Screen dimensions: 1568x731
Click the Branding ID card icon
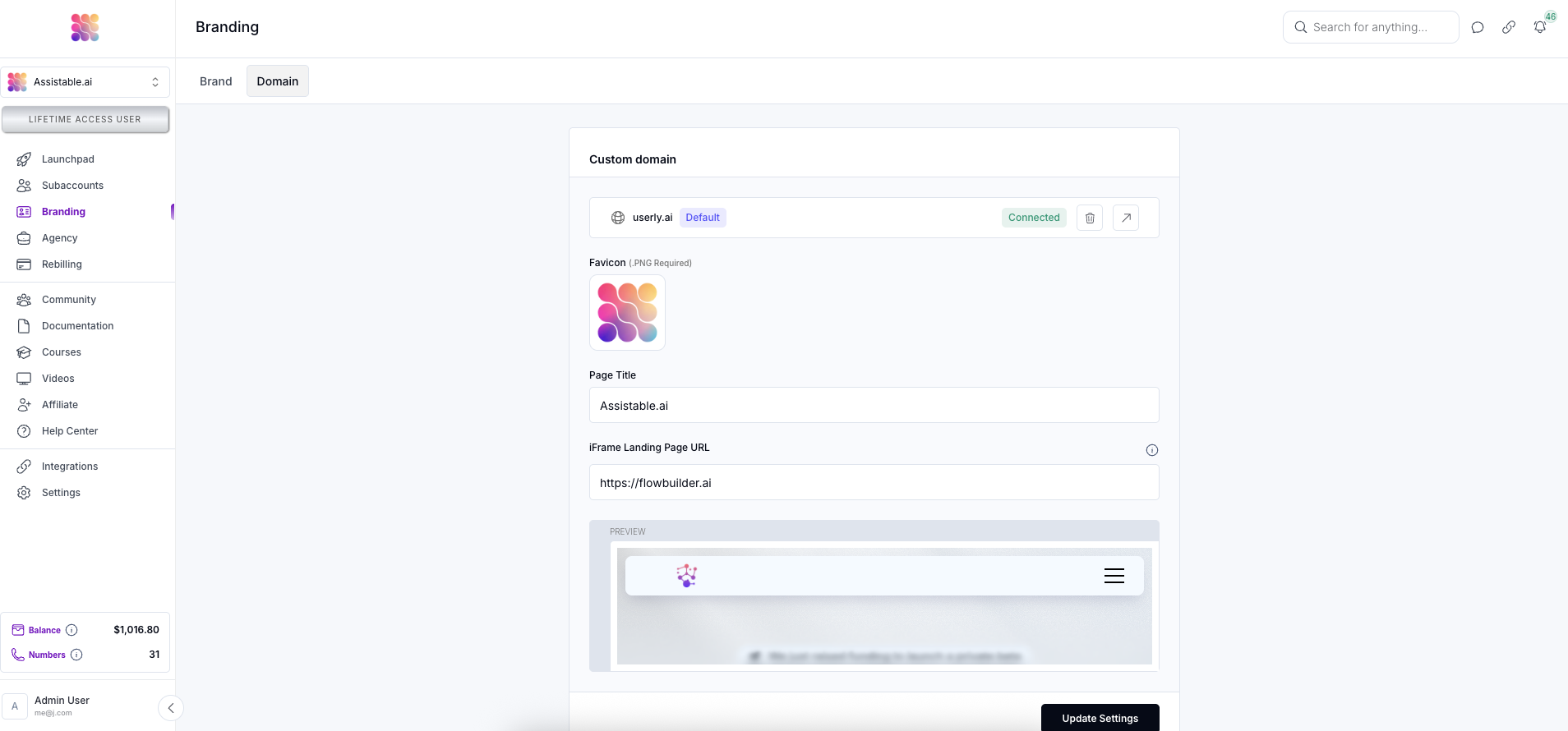click(x=24, y=212)
